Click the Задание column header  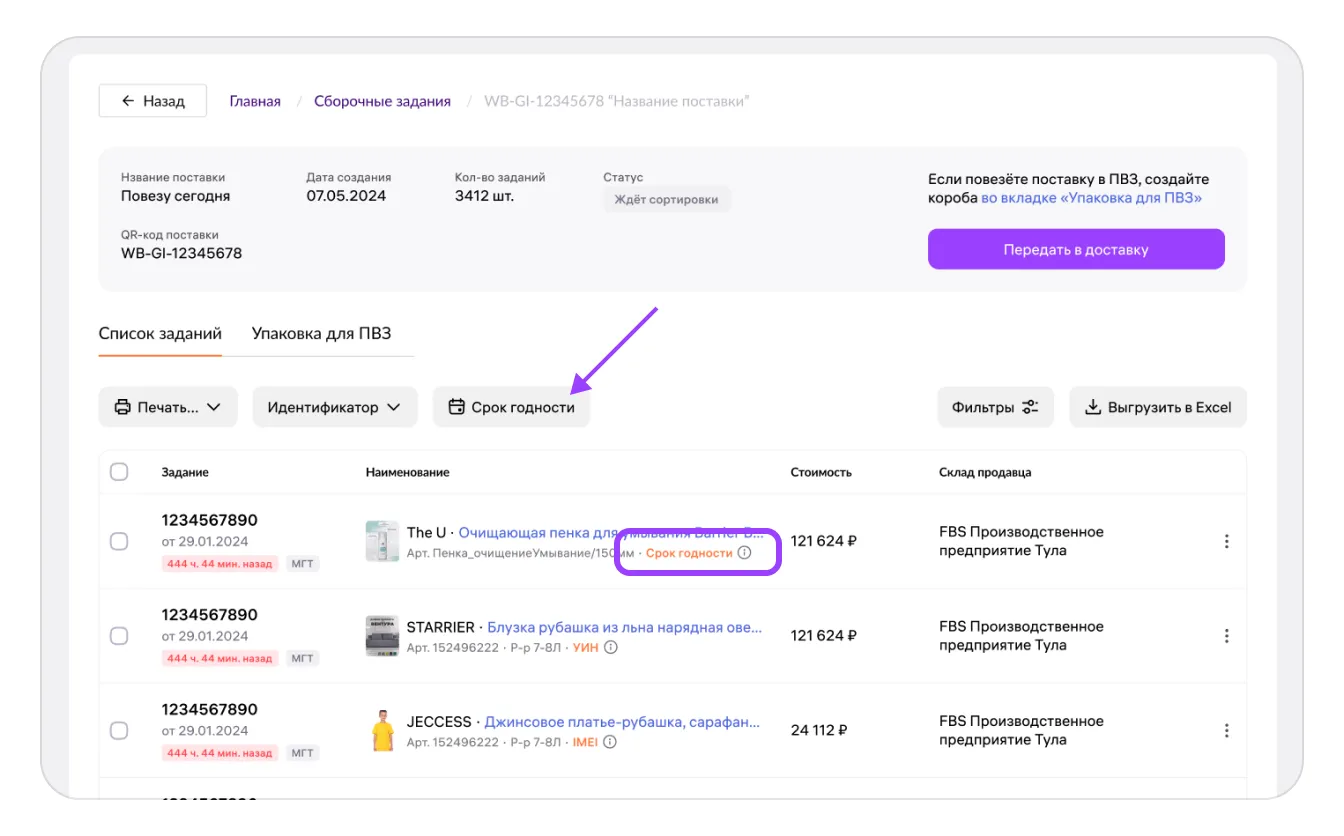[185, 472]
